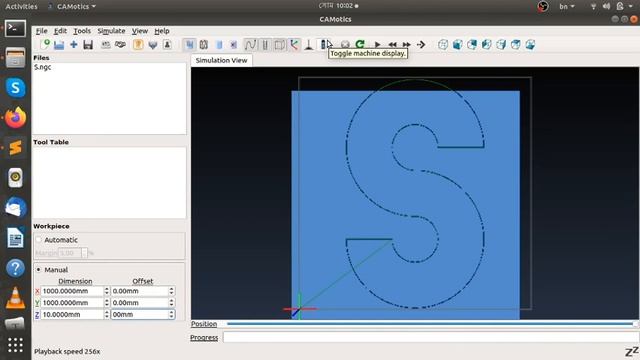Open Sublime Text from the dock
The image size is (640, 360).
tap(16, 147)
